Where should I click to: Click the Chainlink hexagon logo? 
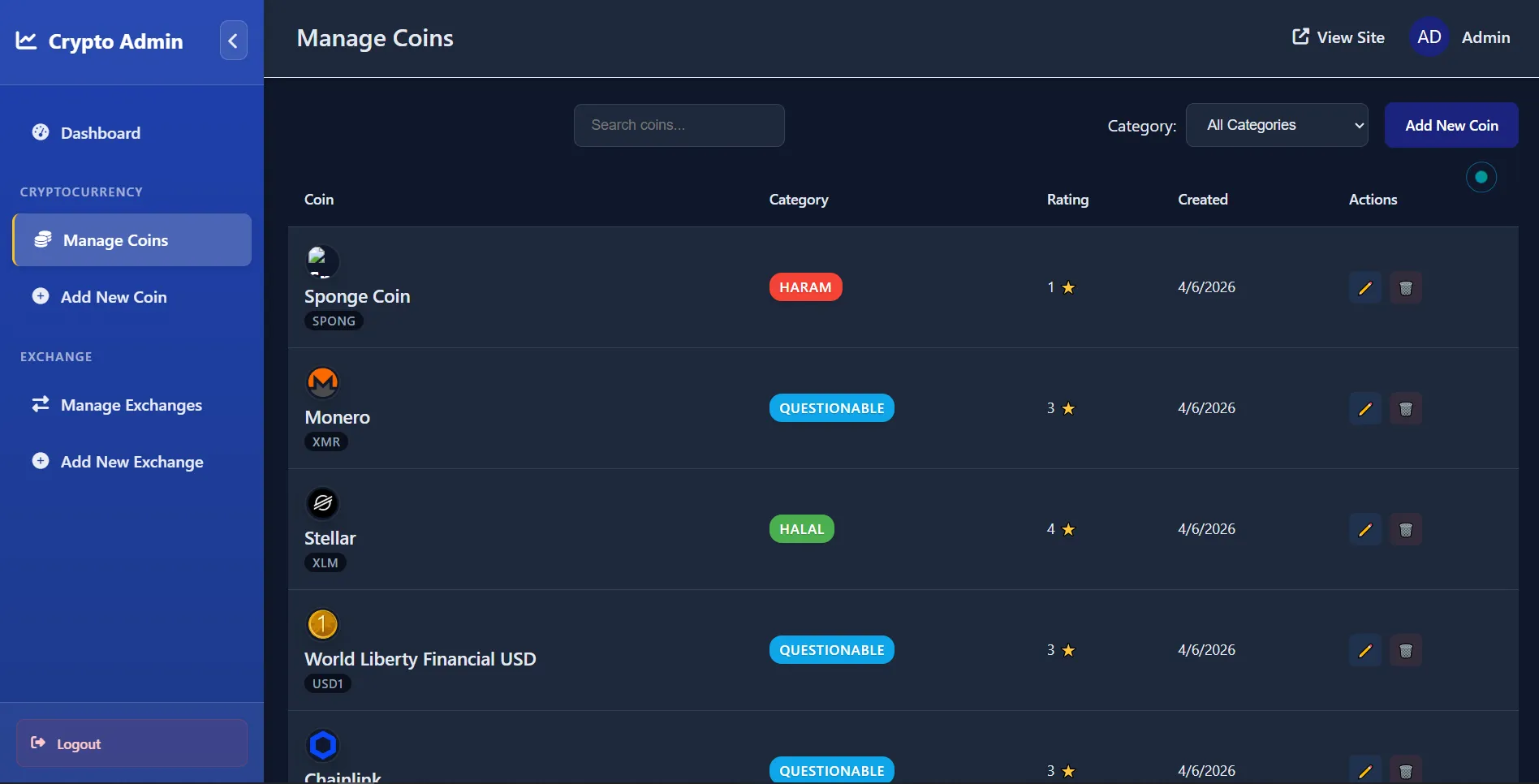[x=322, y=745]
